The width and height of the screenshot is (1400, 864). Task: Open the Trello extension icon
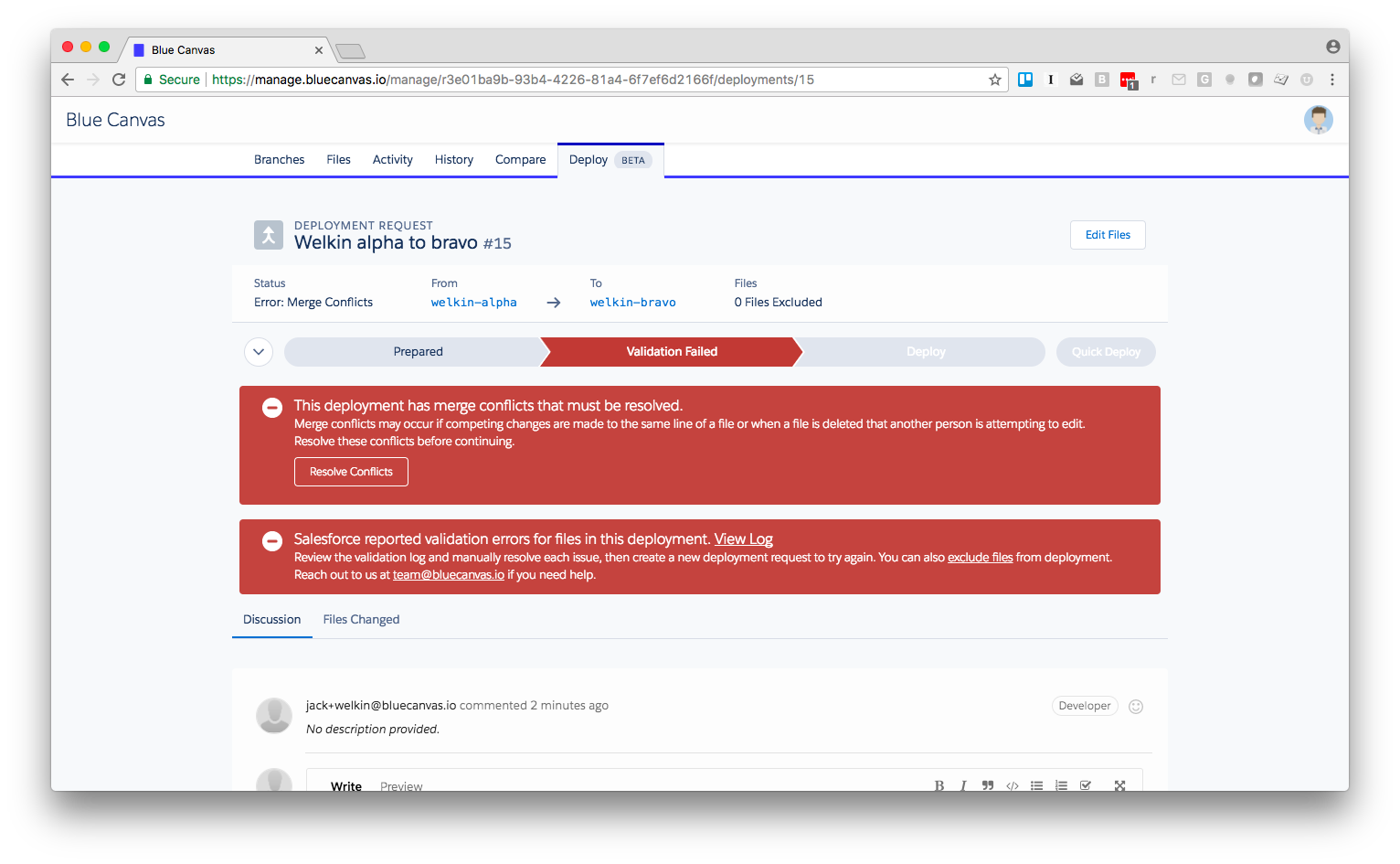click(x=1025, y=80)
